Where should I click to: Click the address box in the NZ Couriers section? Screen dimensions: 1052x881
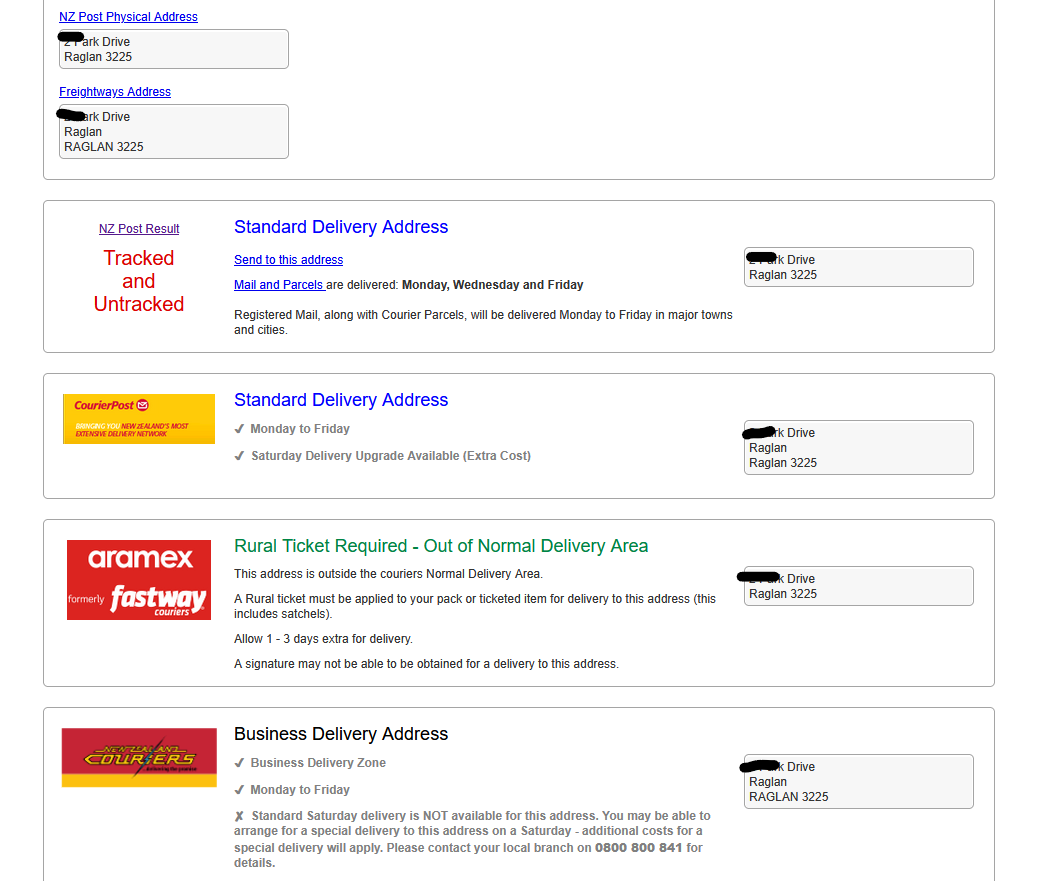click(858, 782)
